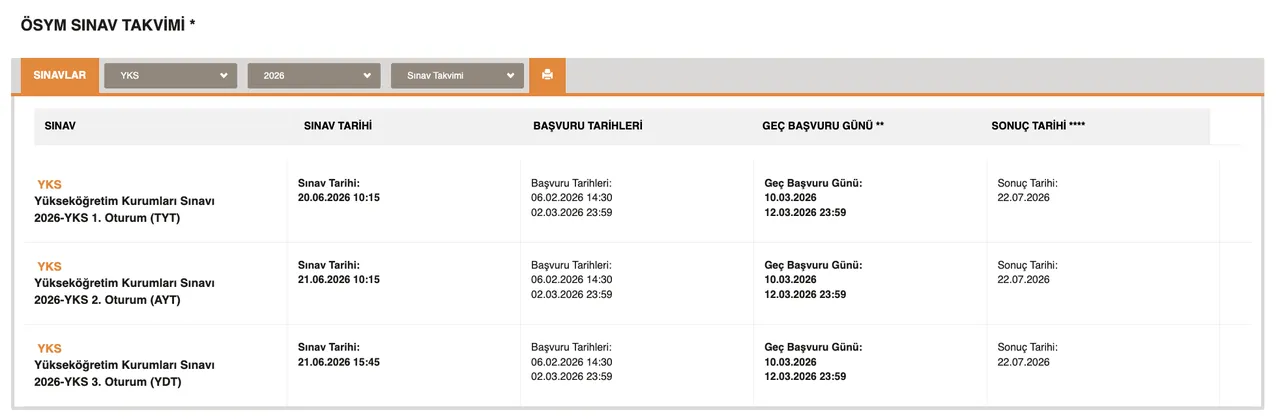Select the SINAVLAR tab
1280x419 pixels.
point(60,75)
